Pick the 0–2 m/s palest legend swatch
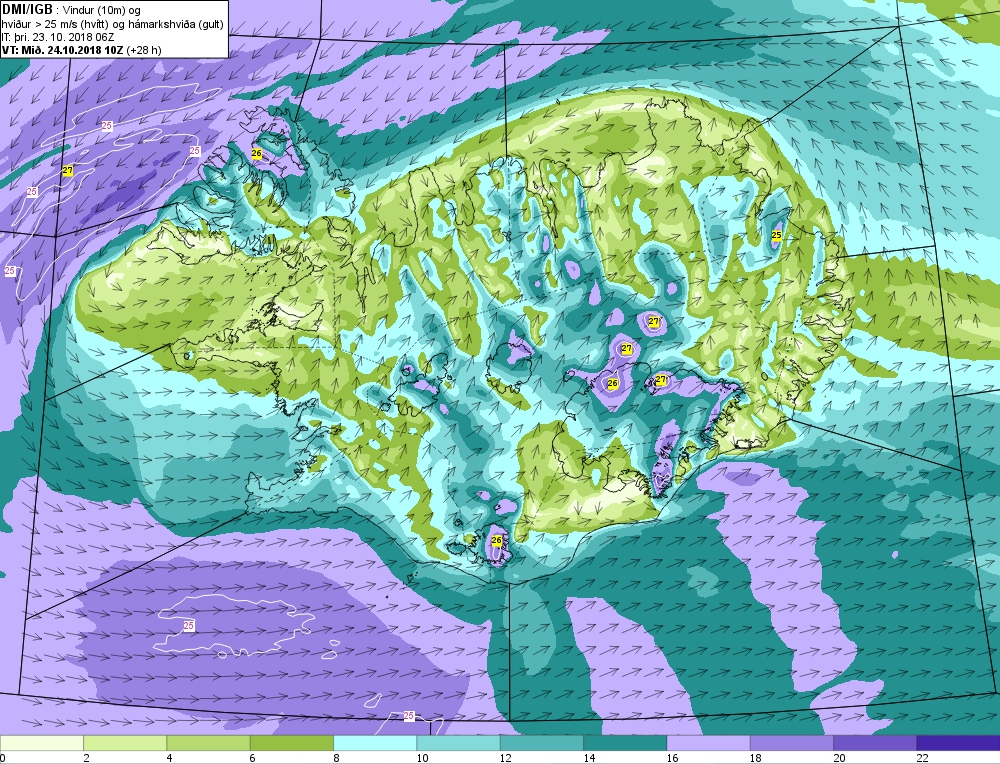The height and width of the screenshot is (764, 1000). click(x=42, y=743)
